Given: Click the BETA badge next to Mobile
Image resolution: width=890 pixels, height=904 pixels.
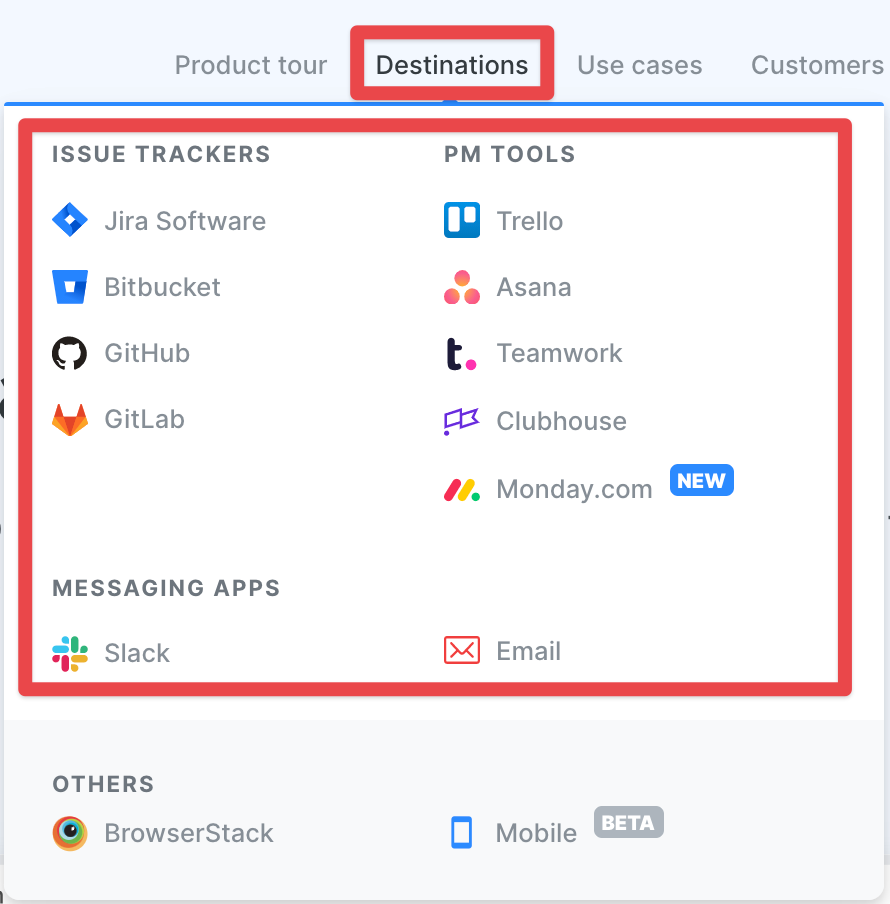Looking at the screenshot, I should click(629, 822).
